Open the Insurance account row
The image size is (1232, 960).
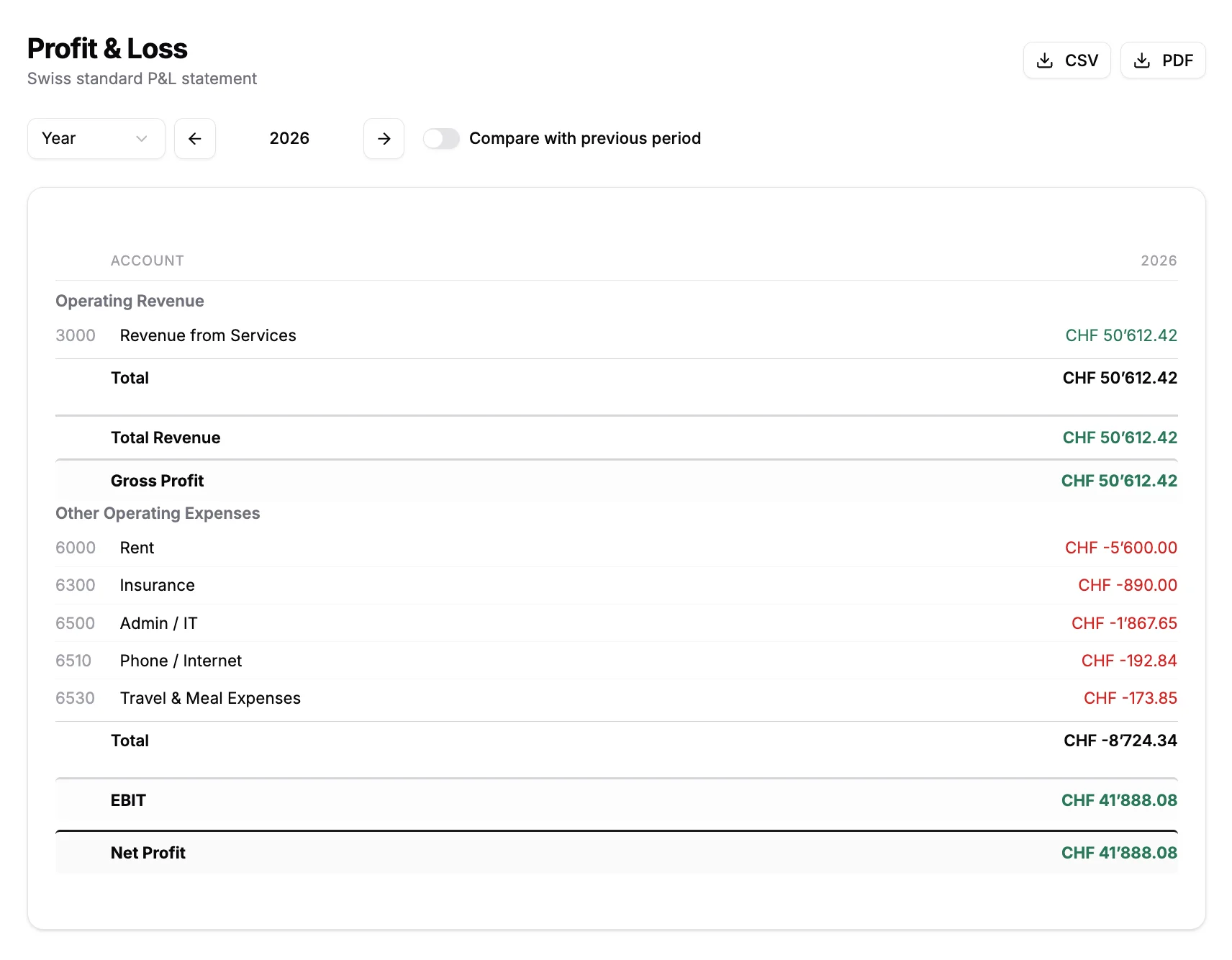pyautogui.click(x=157, y=585)
